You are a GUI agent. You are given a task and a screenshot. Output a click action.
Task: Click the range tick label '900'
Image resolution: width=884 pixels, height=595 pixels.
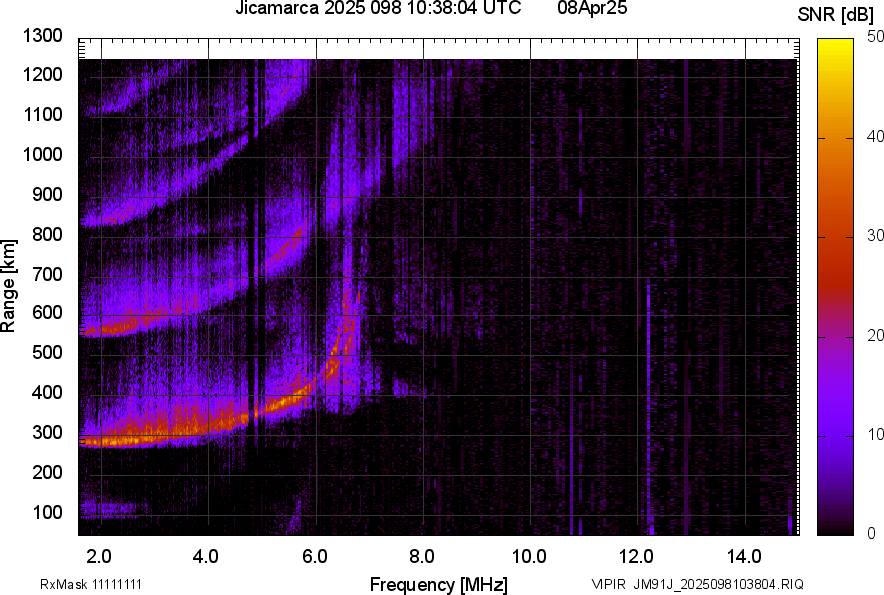click(47, 194)
